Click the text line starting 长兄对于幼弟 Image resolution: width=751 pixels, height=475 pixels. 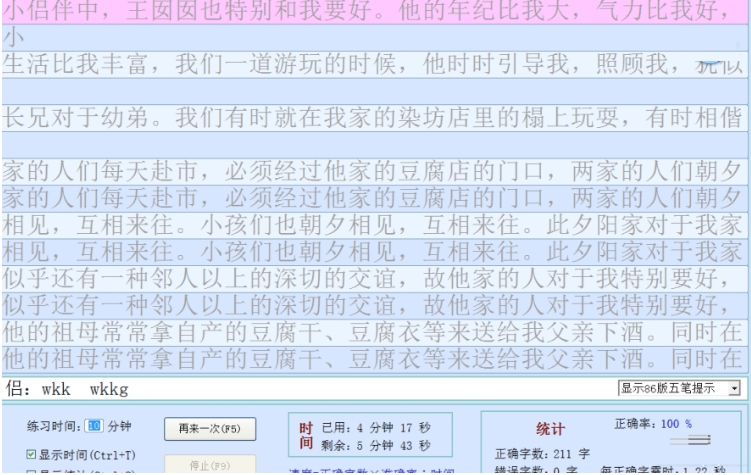pyautogui.click(x=375, y=118)
